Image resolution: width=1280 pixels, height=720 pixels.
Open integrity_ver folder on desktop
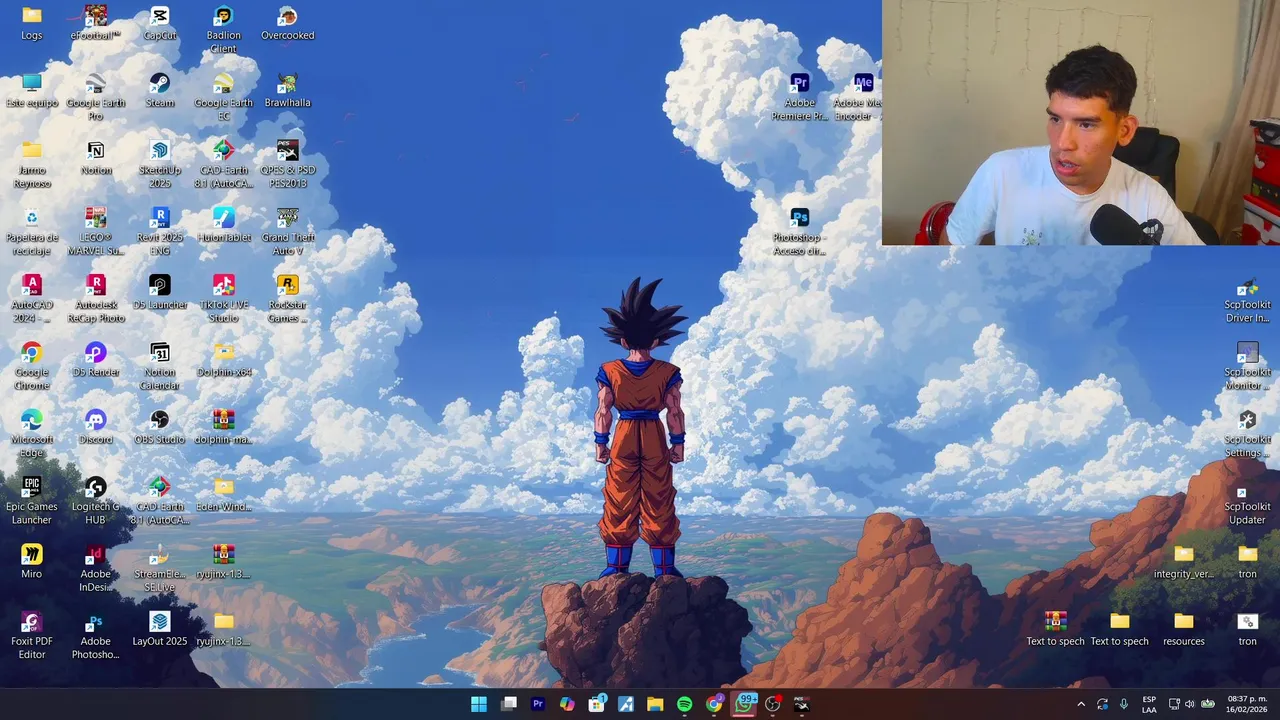(1184, 561)
